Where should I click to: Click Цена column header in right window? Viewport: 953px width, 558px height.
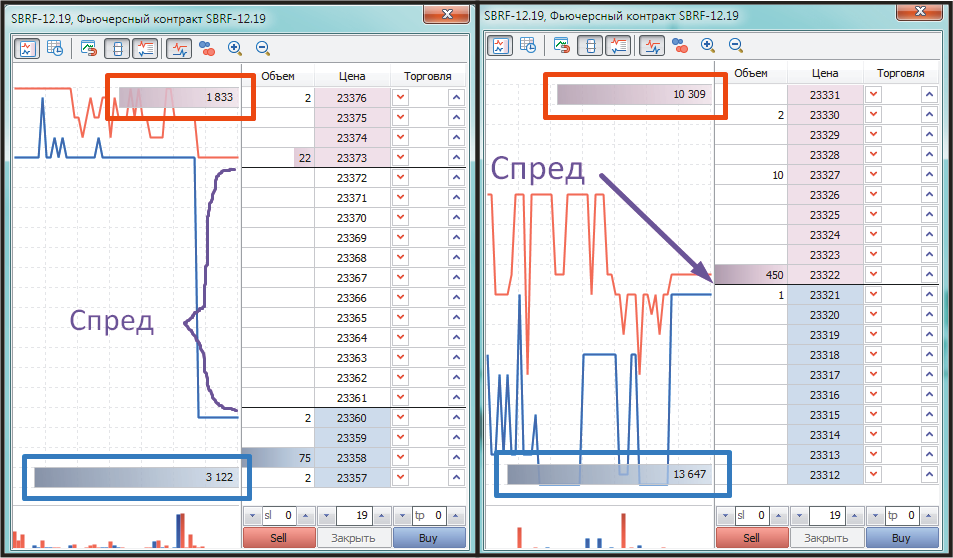(x=825, y=73)
